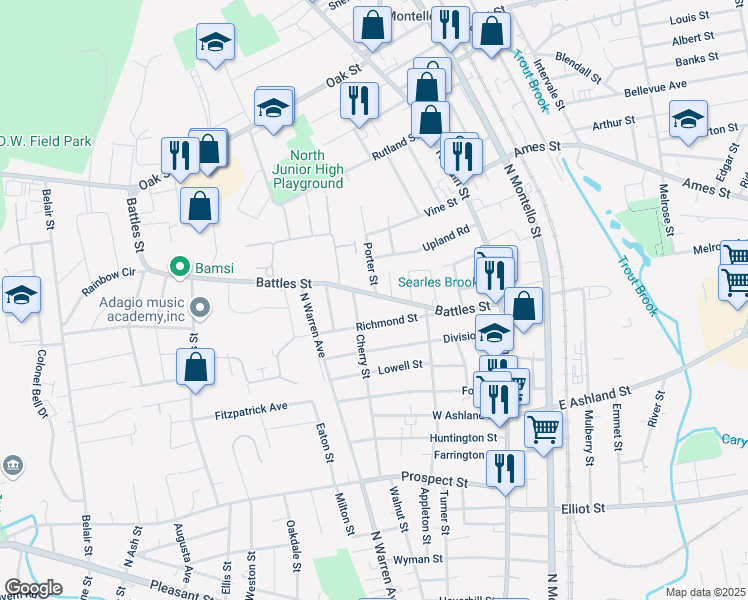Click the D.W. Field Park label

(x=45, y=141)
